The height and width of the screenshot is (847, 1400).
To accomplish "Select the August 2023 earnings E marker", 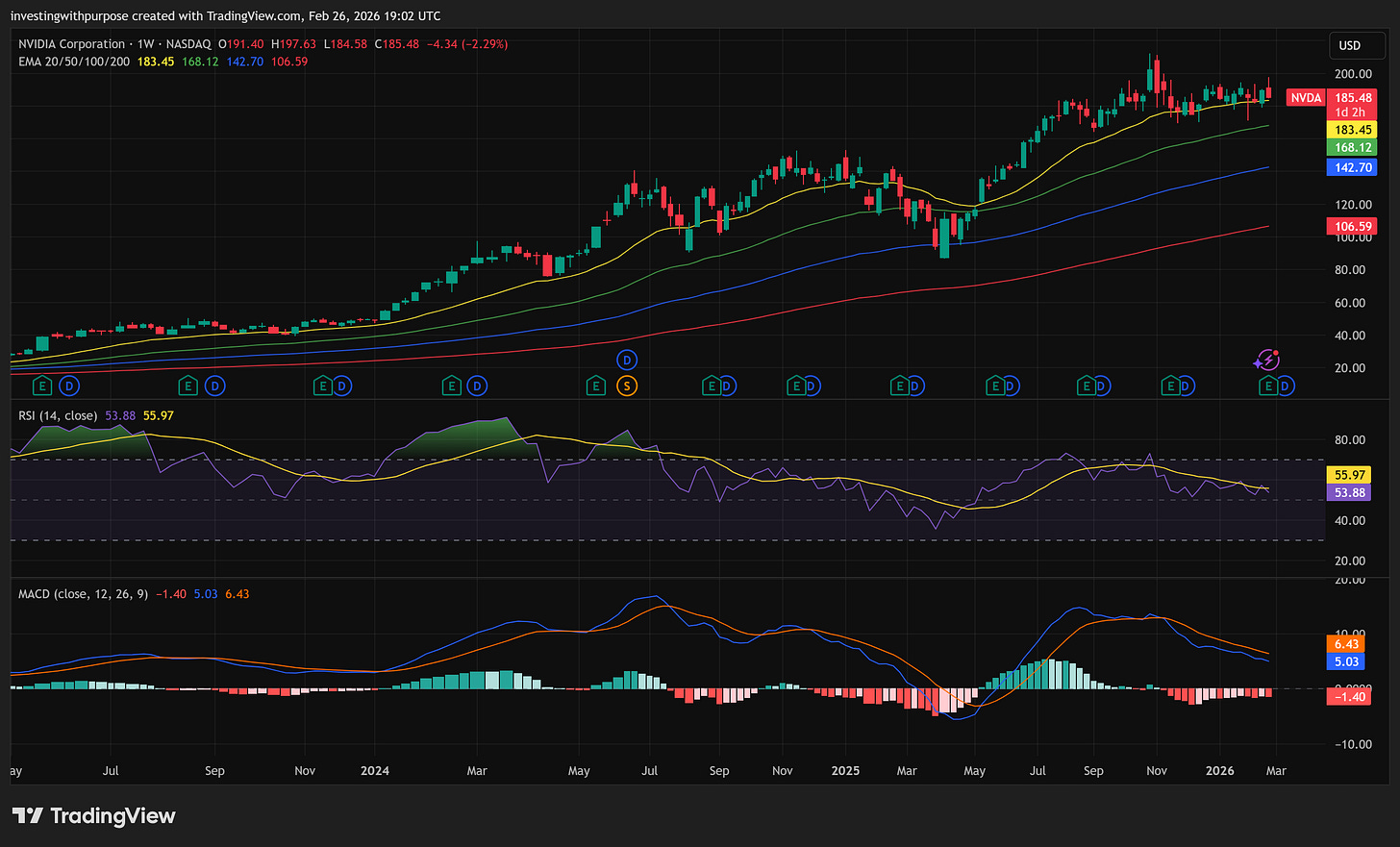I will click(188, 386).
